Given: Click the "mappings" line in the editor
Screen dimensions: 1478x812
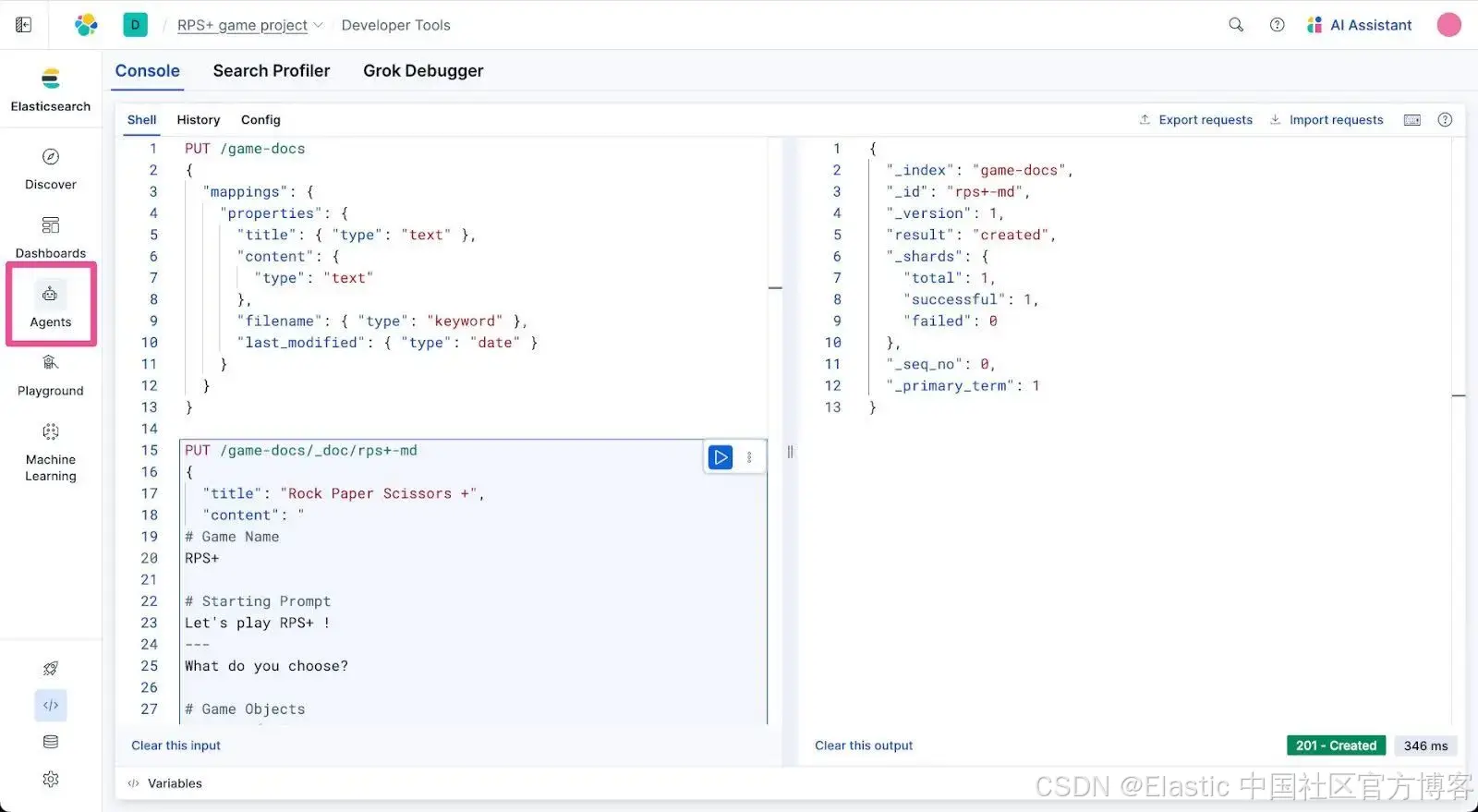Looking at the screenshot, I should pos(259,192).
